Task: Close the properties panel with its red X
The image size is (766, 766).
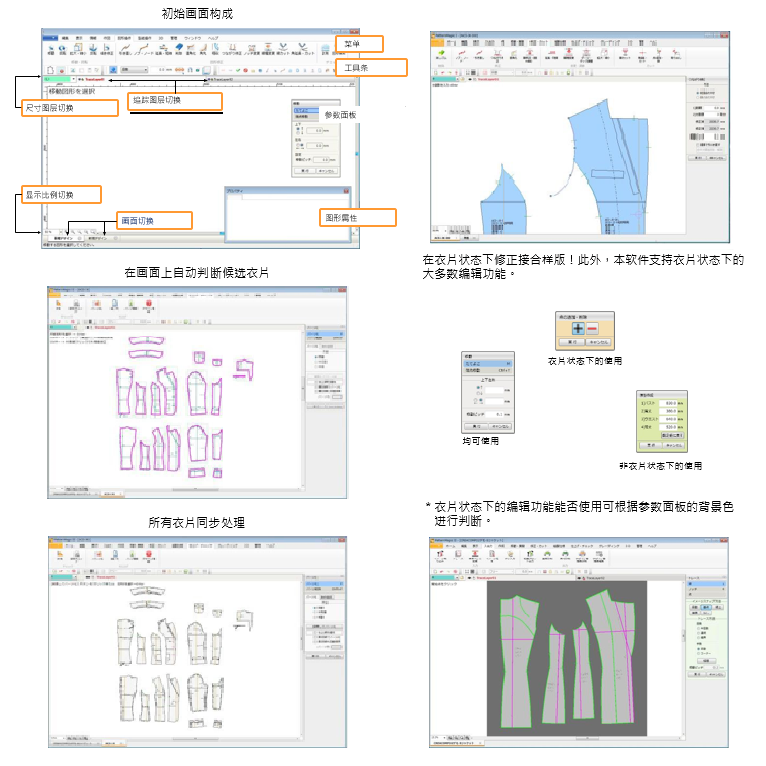Action: point(345,190)
